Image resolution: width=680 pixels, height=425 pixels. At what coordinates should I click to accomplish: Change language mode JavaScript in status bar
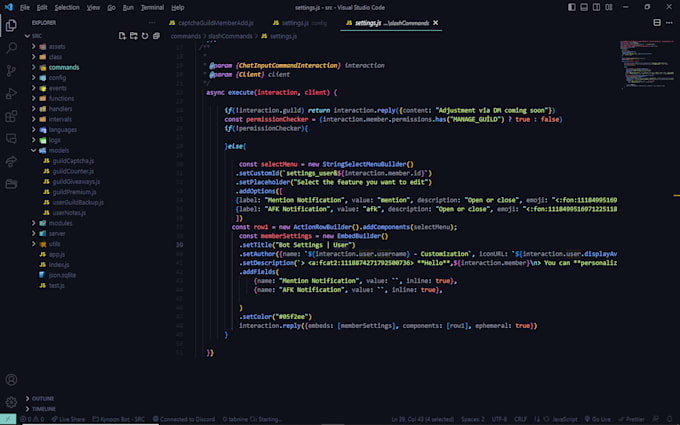tap(564, 419)
